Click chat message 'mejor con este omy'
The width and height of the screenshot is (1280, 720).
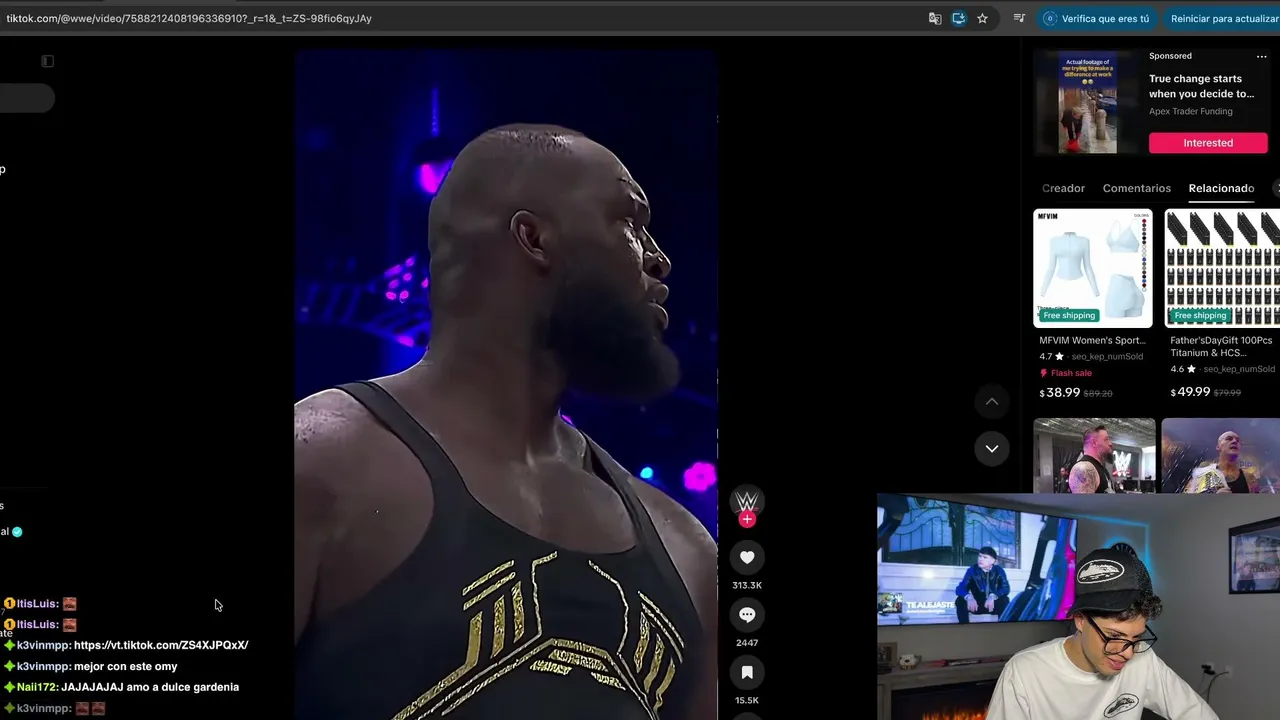tap(125, 666)
